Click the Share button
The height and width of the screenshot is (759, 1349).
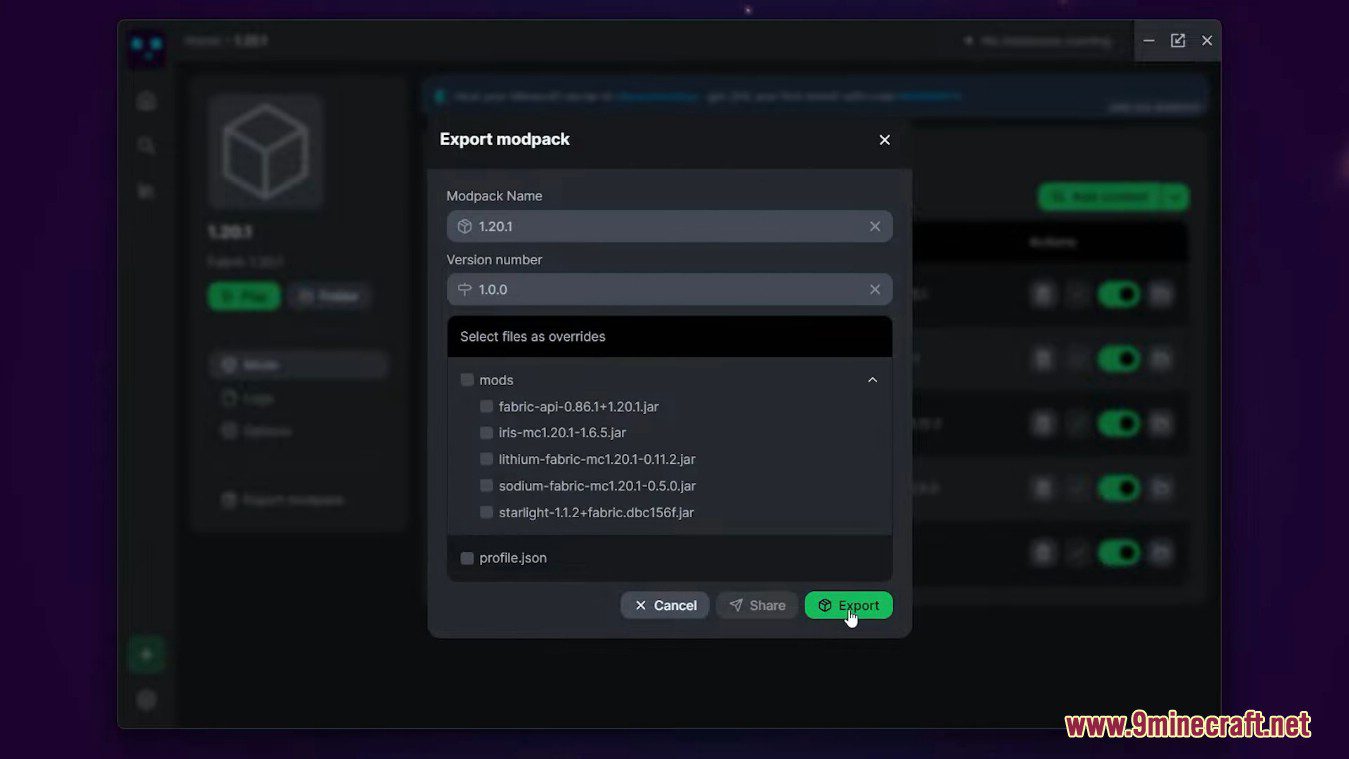(757, 605)
